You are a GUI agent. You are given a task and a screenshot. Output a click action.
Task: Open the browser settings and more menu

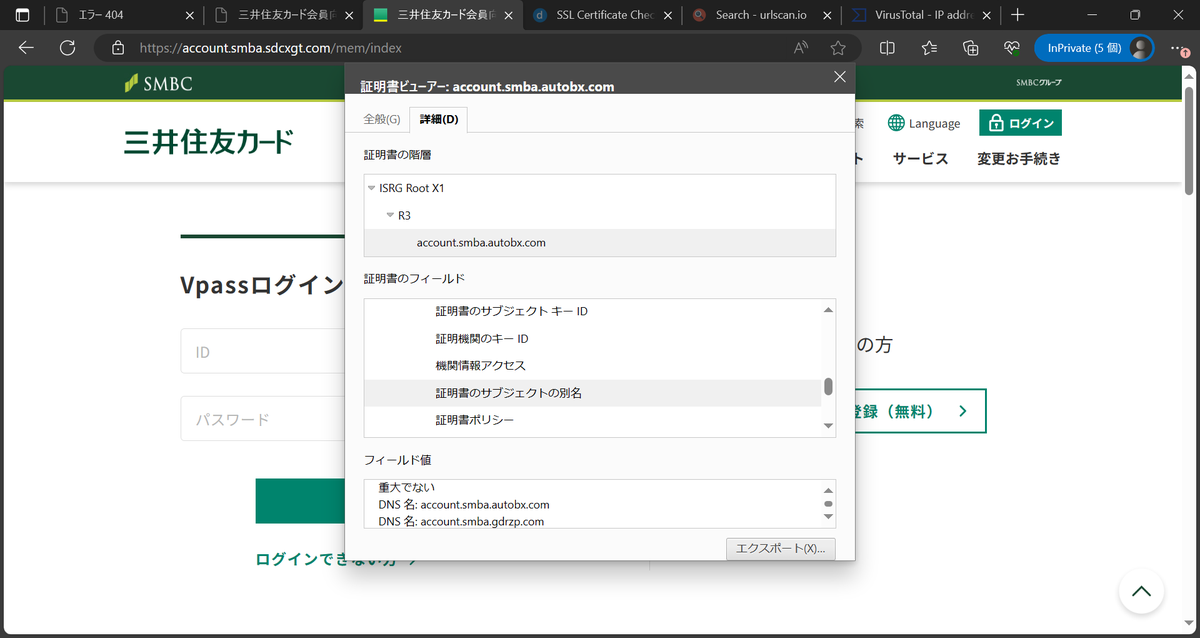1180,48
